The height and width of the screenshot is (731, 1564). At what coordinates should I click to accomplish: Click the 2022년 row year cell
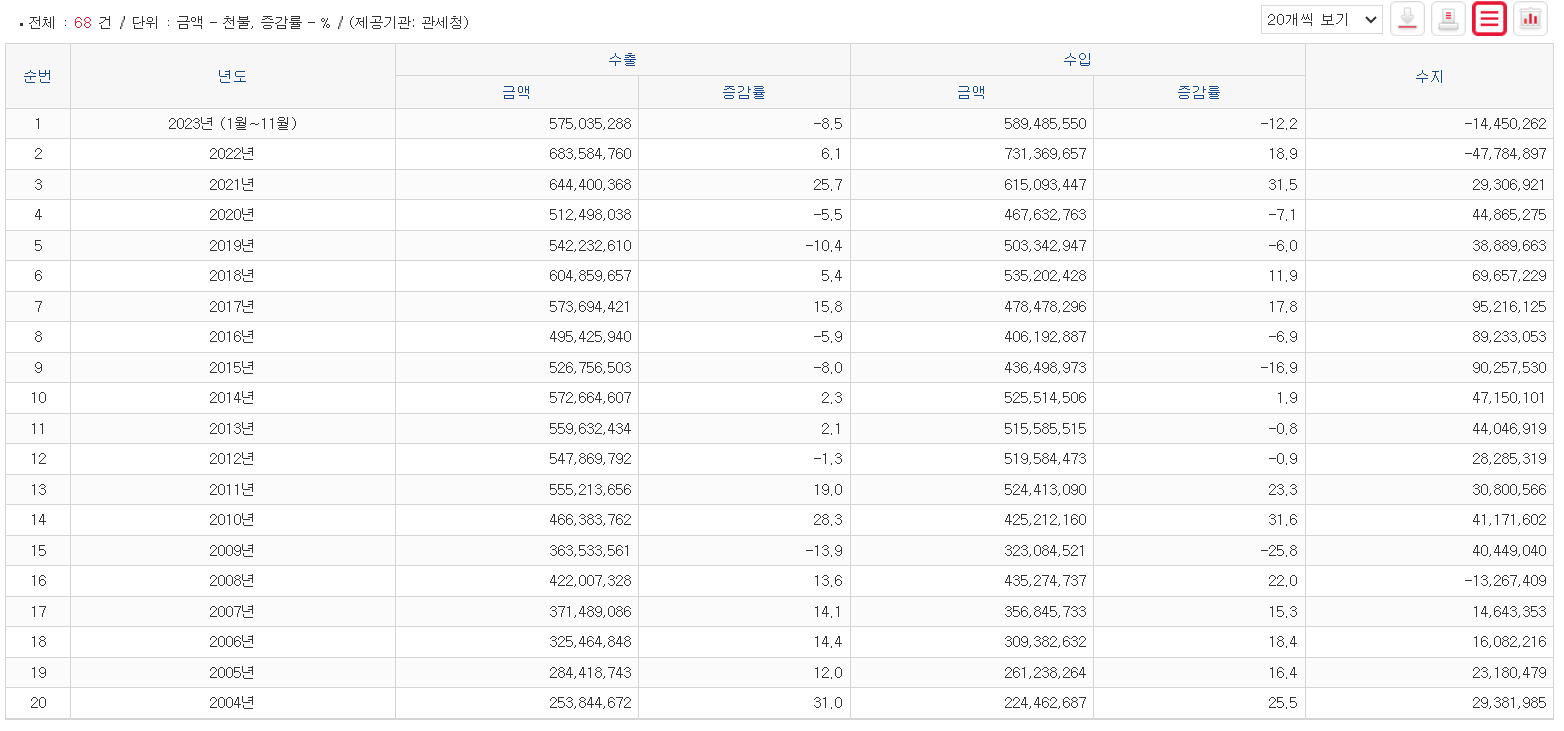point(232,154)
